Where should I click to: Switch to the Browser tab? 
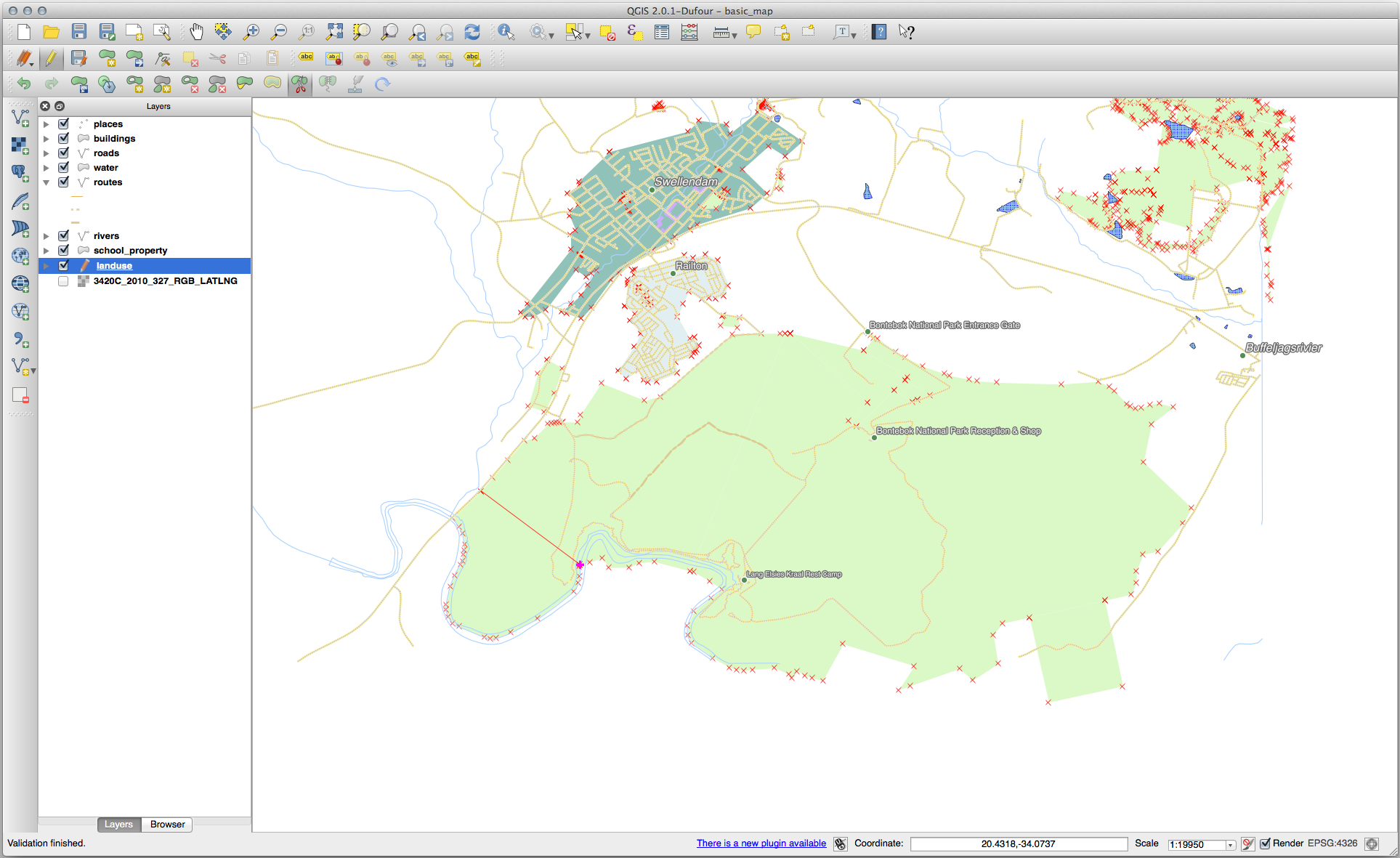pyautogui.click(x=166, y=824)
